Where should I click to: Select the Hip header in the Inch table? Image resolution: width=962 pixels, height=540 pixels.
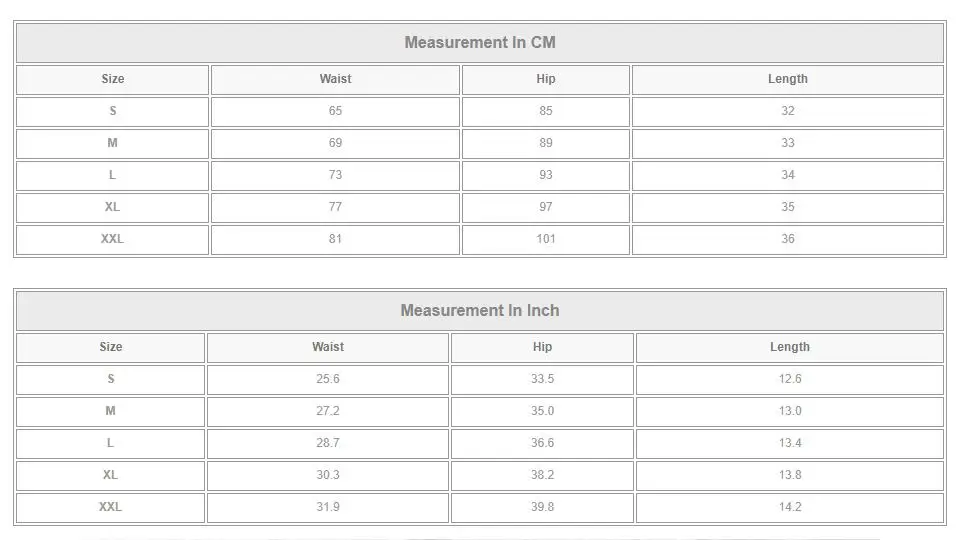coord(542,347)
